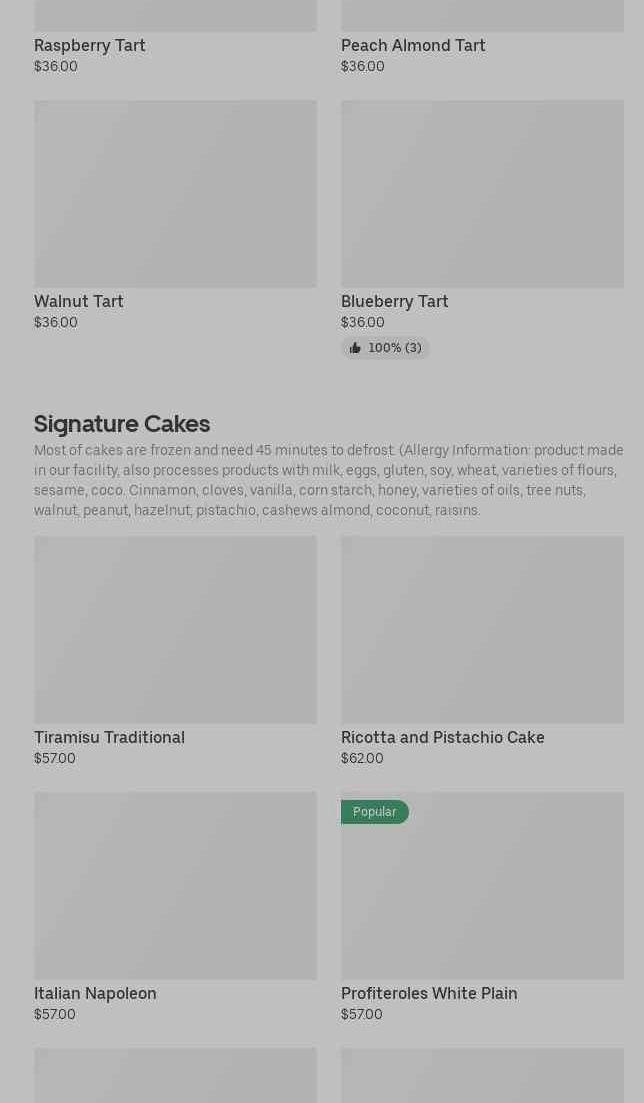Click the thumbs-up icon under Blueberry Tart
This screenshot has width=644, height=1103.
(x=355, y=348)
